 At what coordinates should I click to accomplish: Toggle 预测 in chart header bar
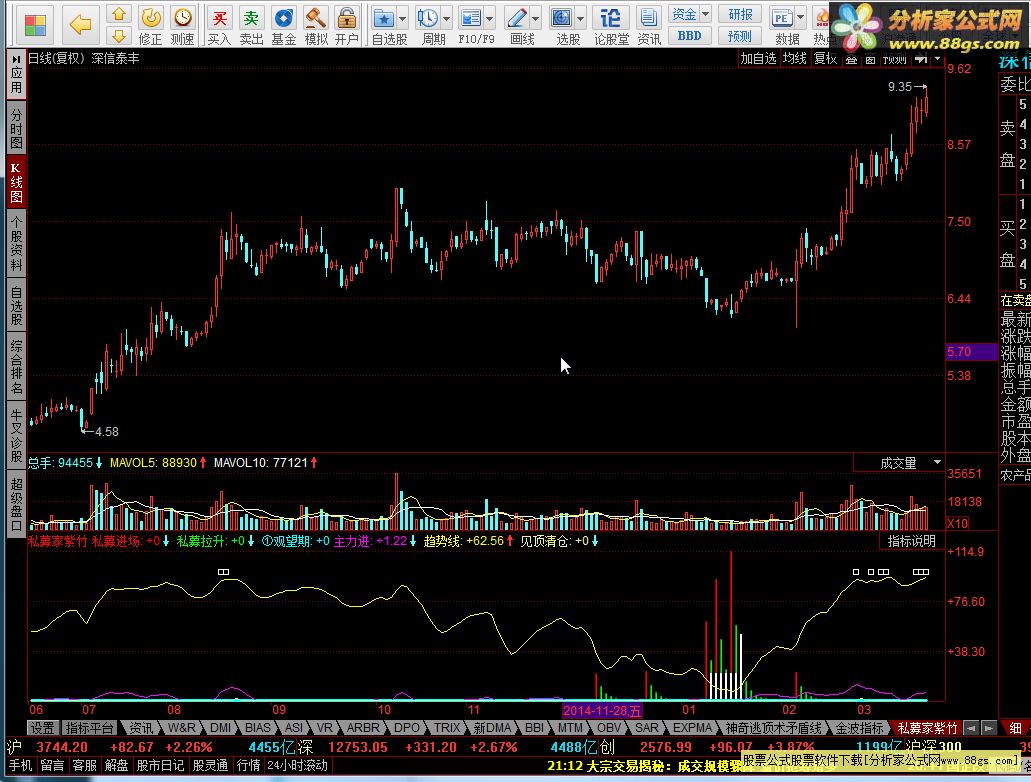[894, 59]
